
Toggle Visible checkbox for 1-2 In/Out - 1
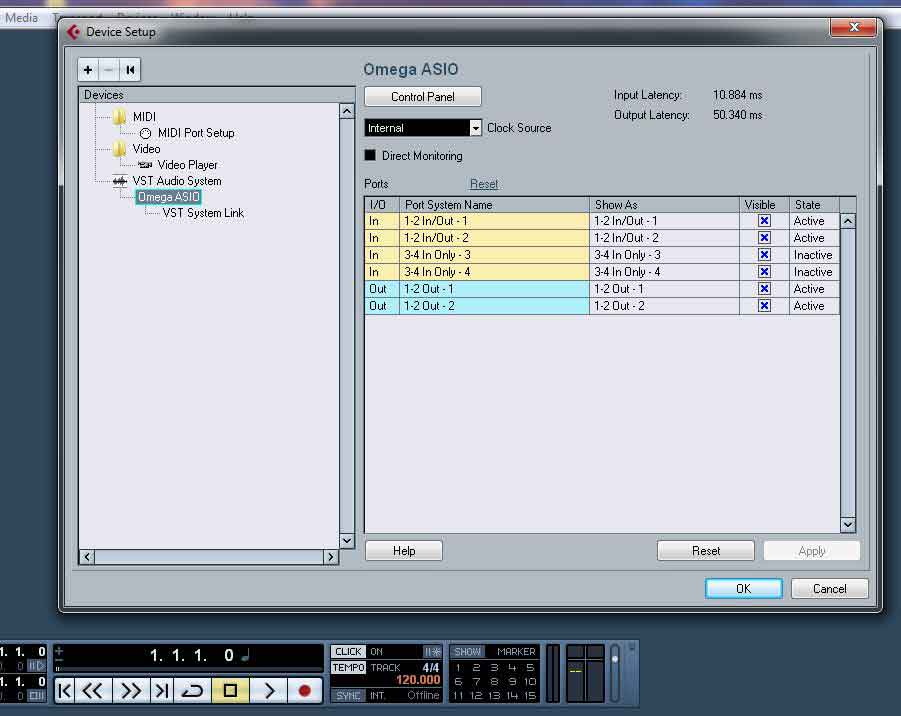point(764,221)
